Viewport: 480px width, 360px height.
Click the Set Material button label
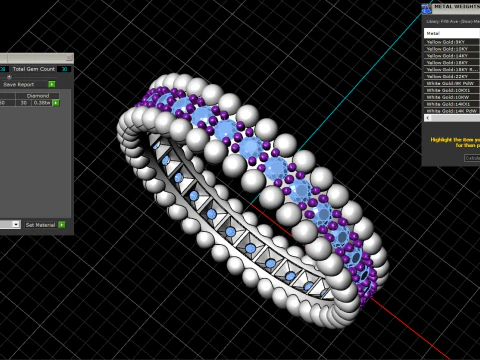point(40,225)
